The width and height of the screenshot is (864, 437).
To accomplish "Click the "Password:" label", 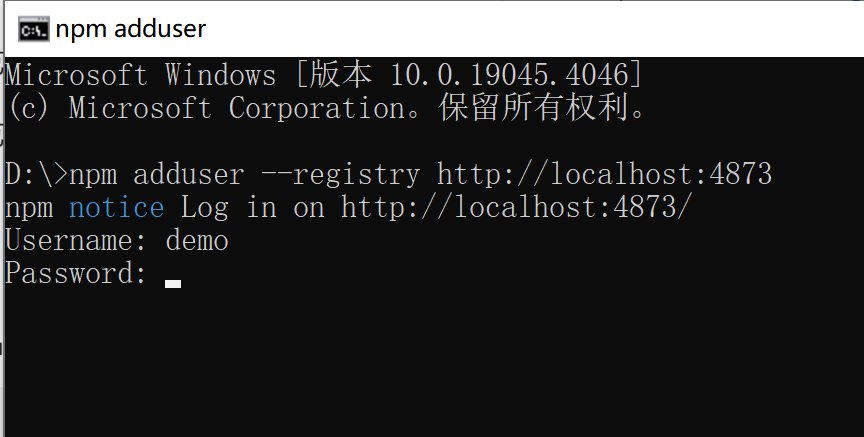I will click(x=76, y=273).
